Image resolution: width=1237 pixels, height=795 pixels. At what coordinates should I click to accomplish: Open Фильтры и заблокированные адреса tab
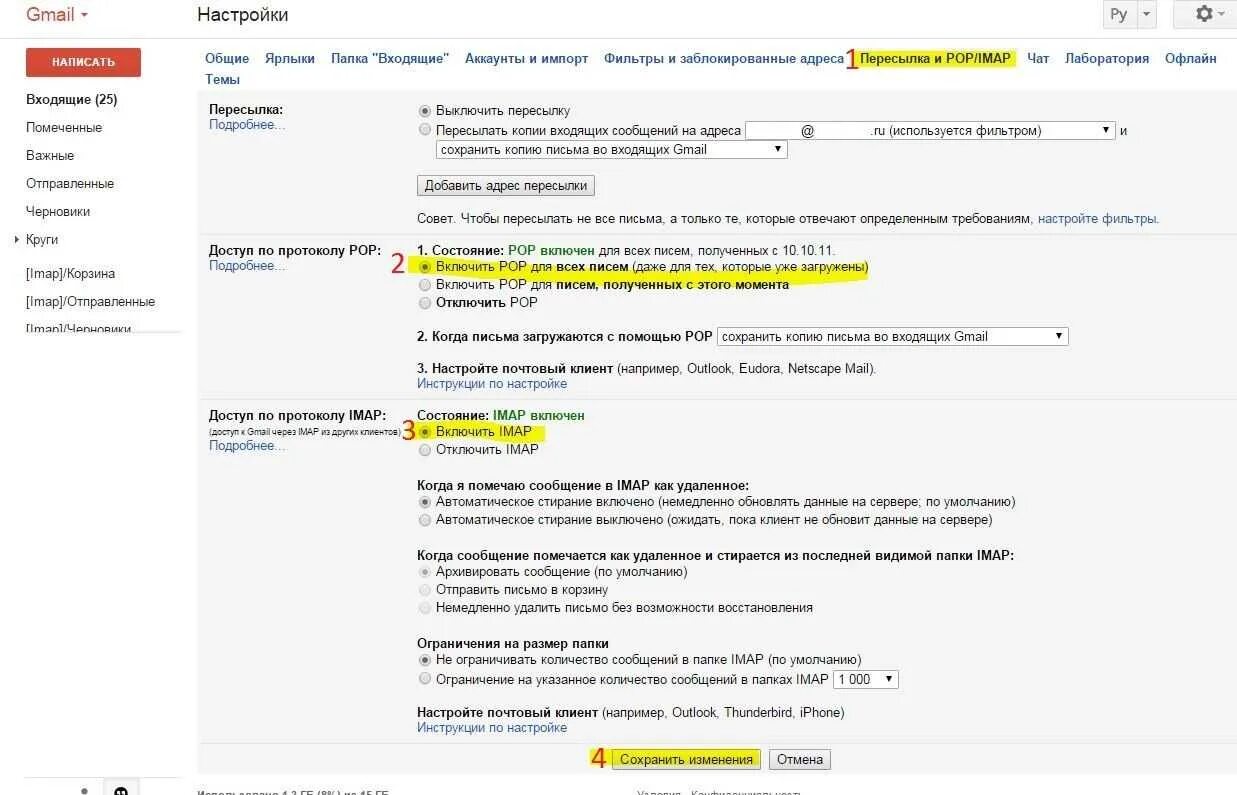point(724,59)
